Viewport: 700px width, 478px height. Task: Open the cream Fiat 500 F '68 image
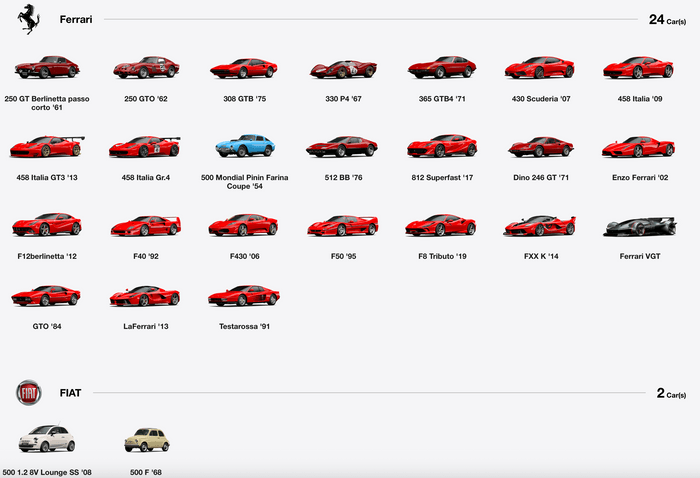[x=147, y=440]
